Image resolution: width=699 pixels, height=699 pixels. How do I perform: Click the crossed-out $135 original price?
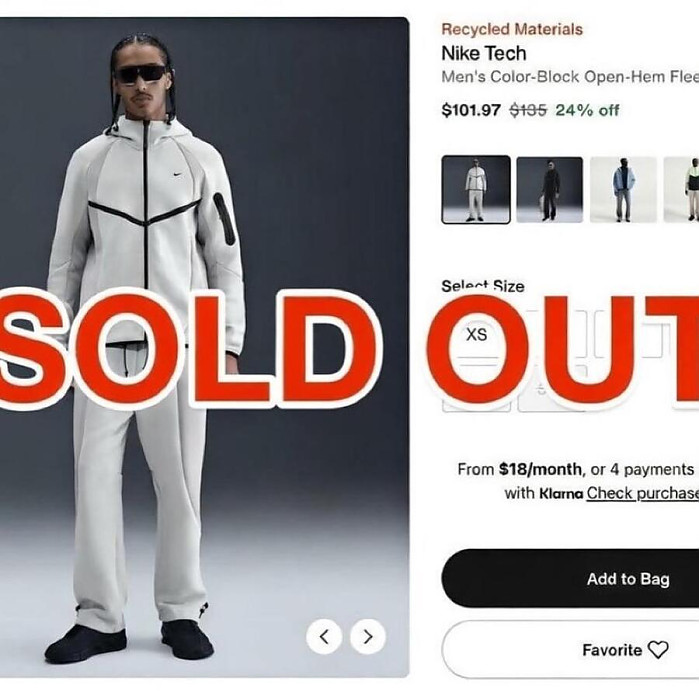pyautogui.click(x=528, y=110)
